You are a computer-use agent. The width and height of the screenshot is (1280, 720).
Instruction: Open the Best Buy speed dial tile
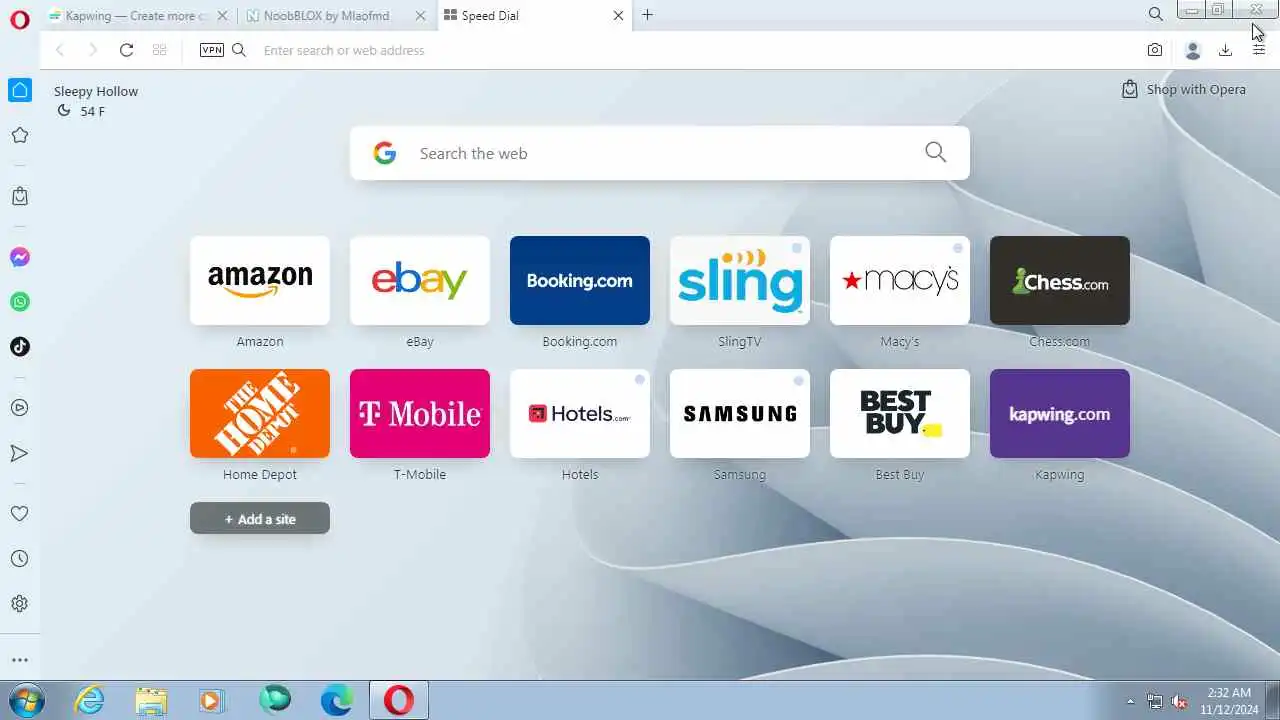[900, 413]
